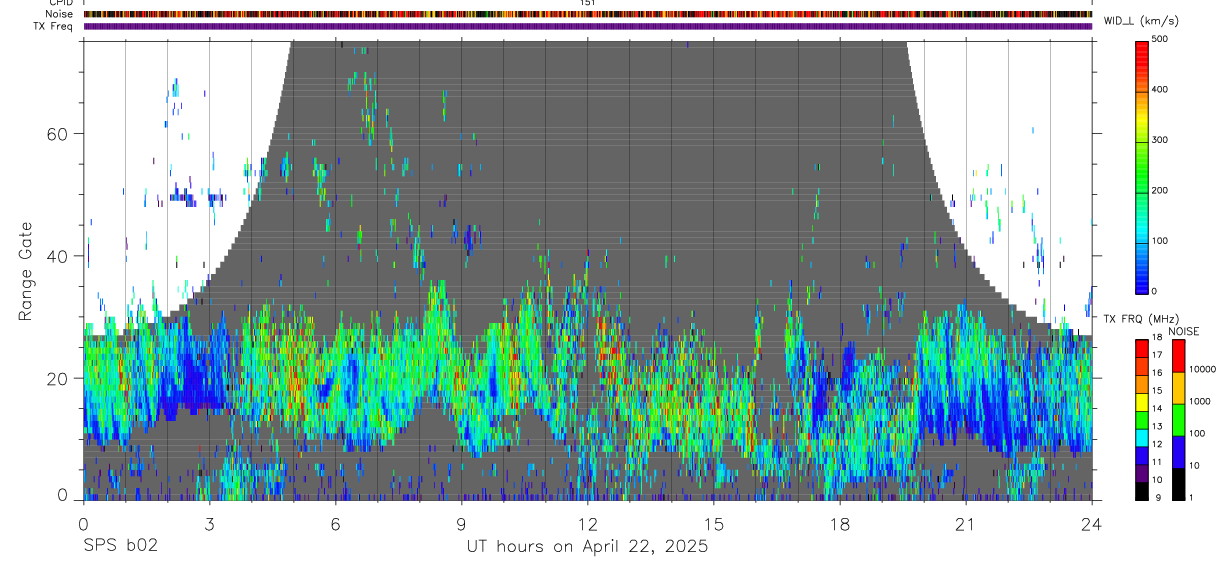The image size is (1228, 567).
Task: Click the TX FRQ (MHz) color scale
Action: pyautogui.click(x=1142, y=419)
